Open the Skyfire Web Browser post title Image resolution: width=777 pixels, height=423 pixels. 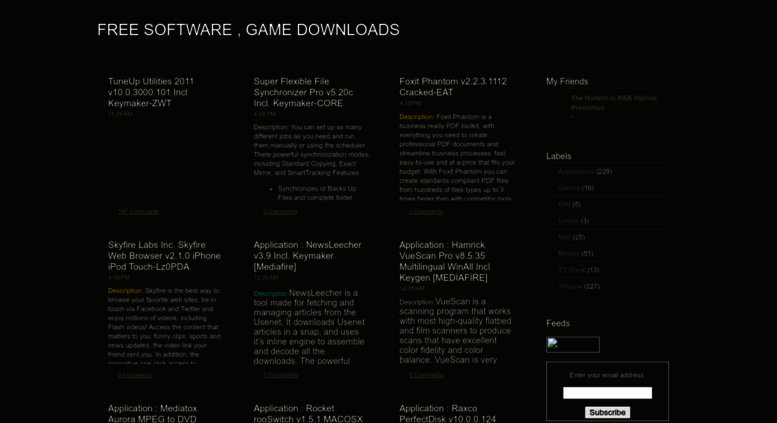click(x=164, y=256)
